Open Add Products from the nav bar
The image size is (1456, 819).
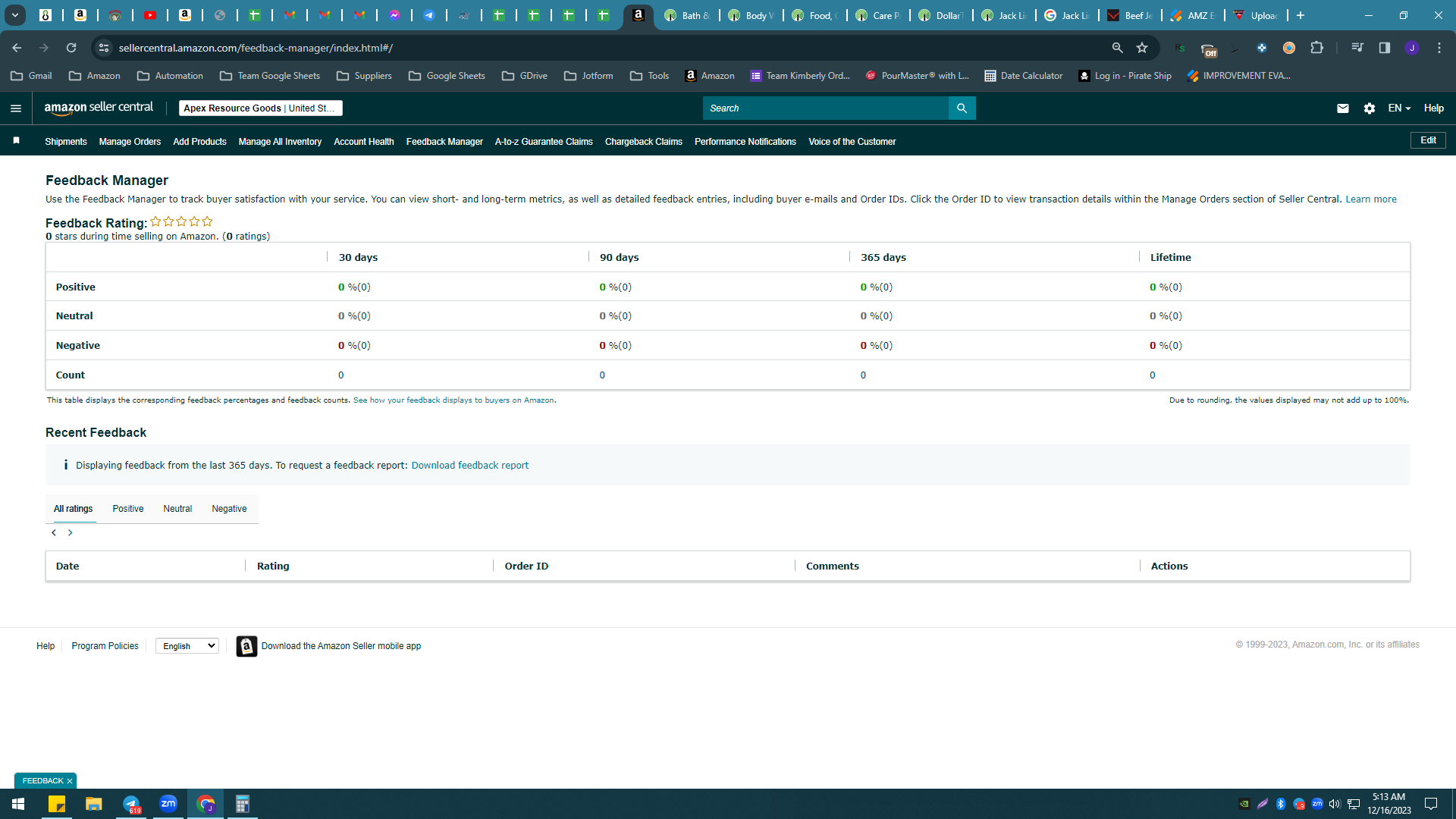199,142
